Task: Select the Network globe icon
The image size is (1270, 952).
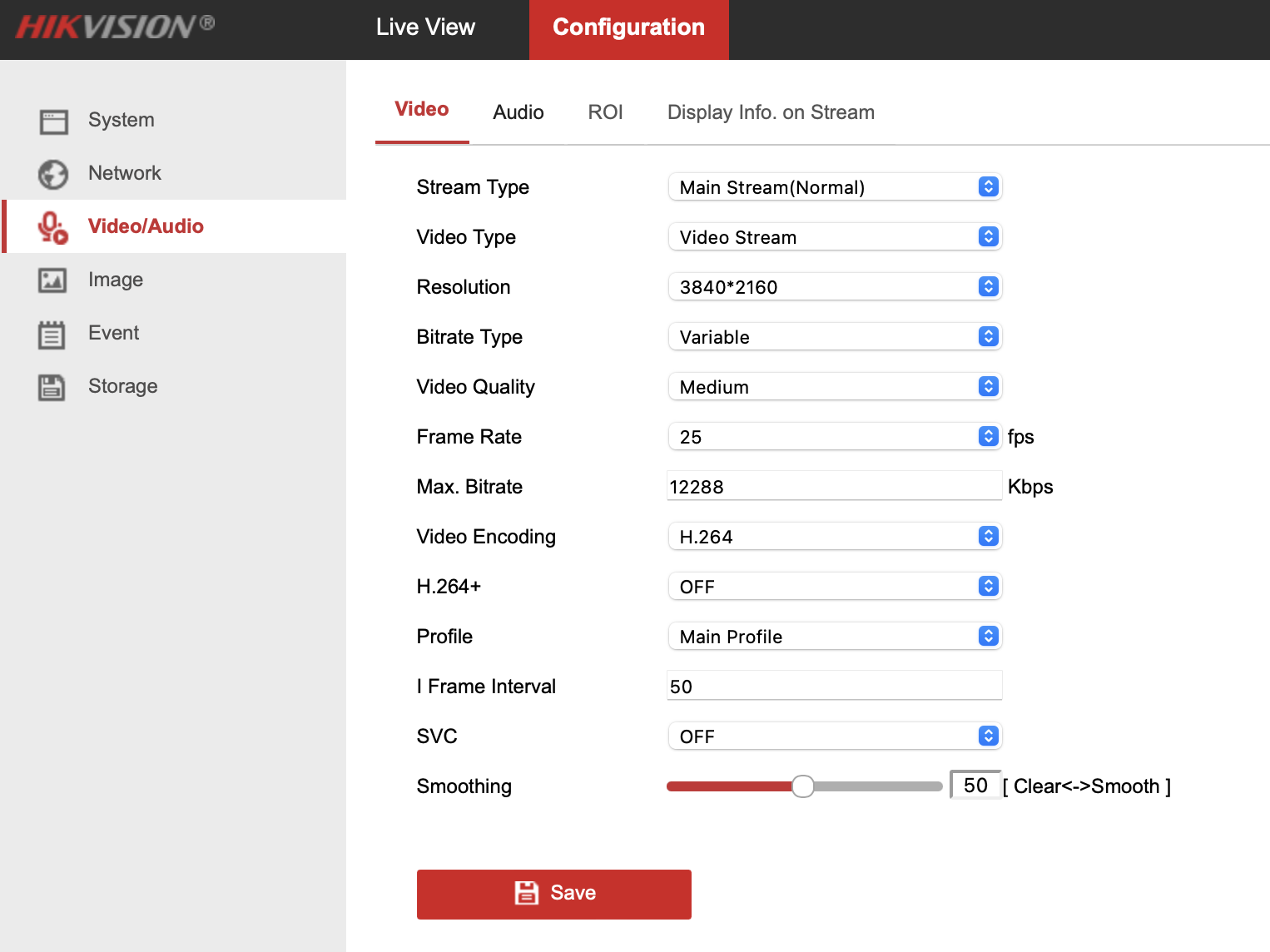Action: [x=52, y=174]
